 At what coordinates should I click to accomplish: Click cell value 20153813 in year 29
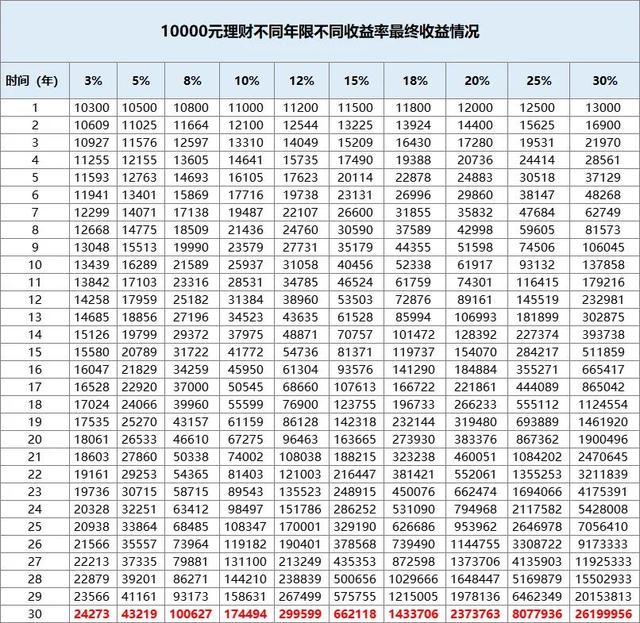pos(603,596)
